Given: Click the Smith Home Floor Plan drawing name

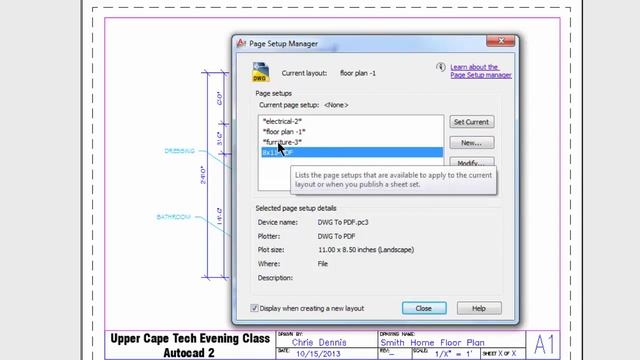Looking at the screenshot, I should 432,342.
